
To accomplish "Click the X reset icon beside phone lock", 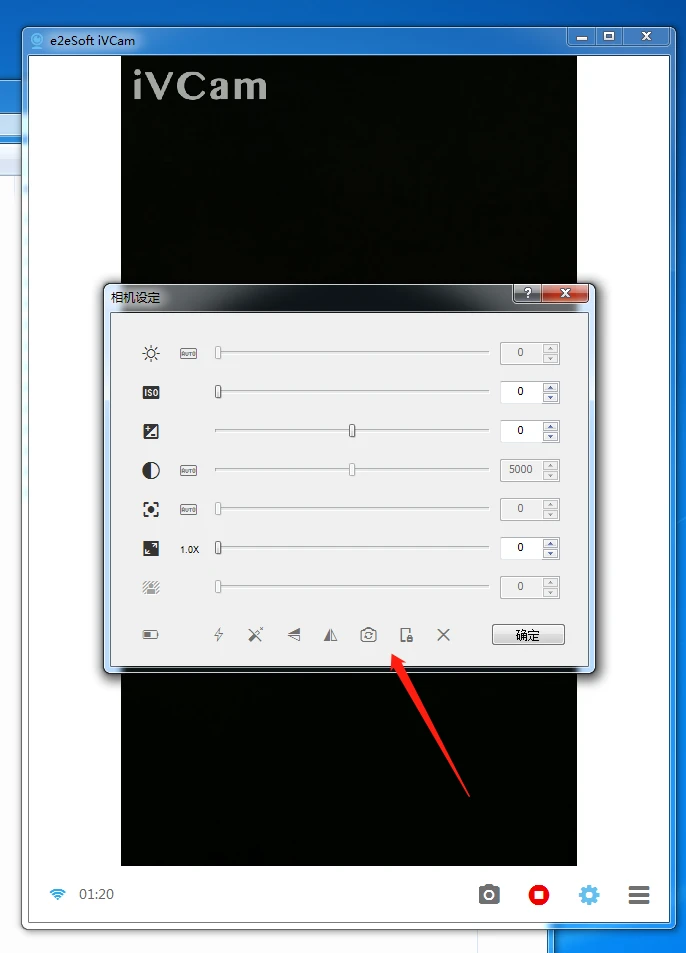I will tap(444, 635).
